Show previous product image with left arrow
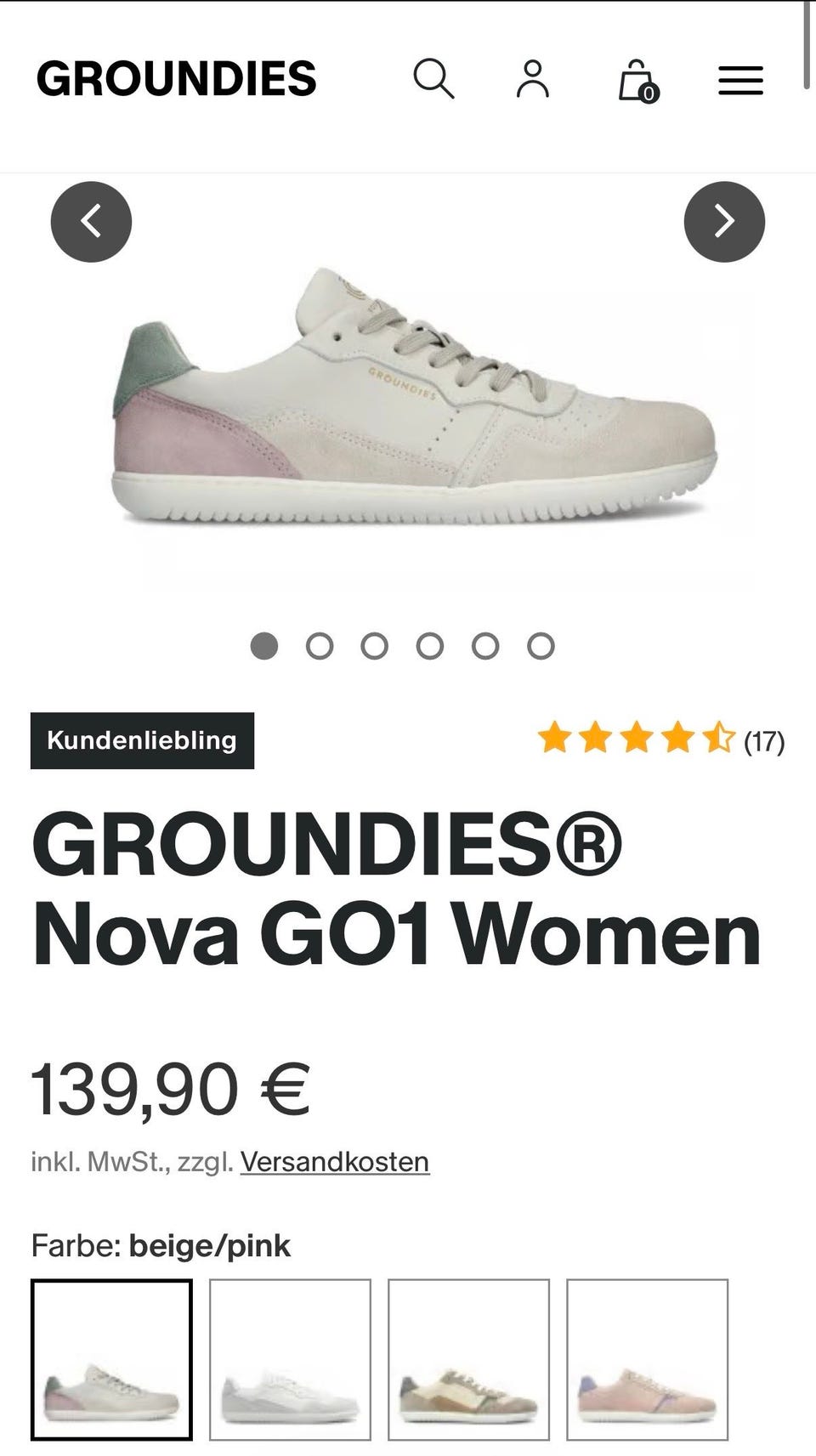Screen dimensions: 816x1456 (x=91, y=222)
